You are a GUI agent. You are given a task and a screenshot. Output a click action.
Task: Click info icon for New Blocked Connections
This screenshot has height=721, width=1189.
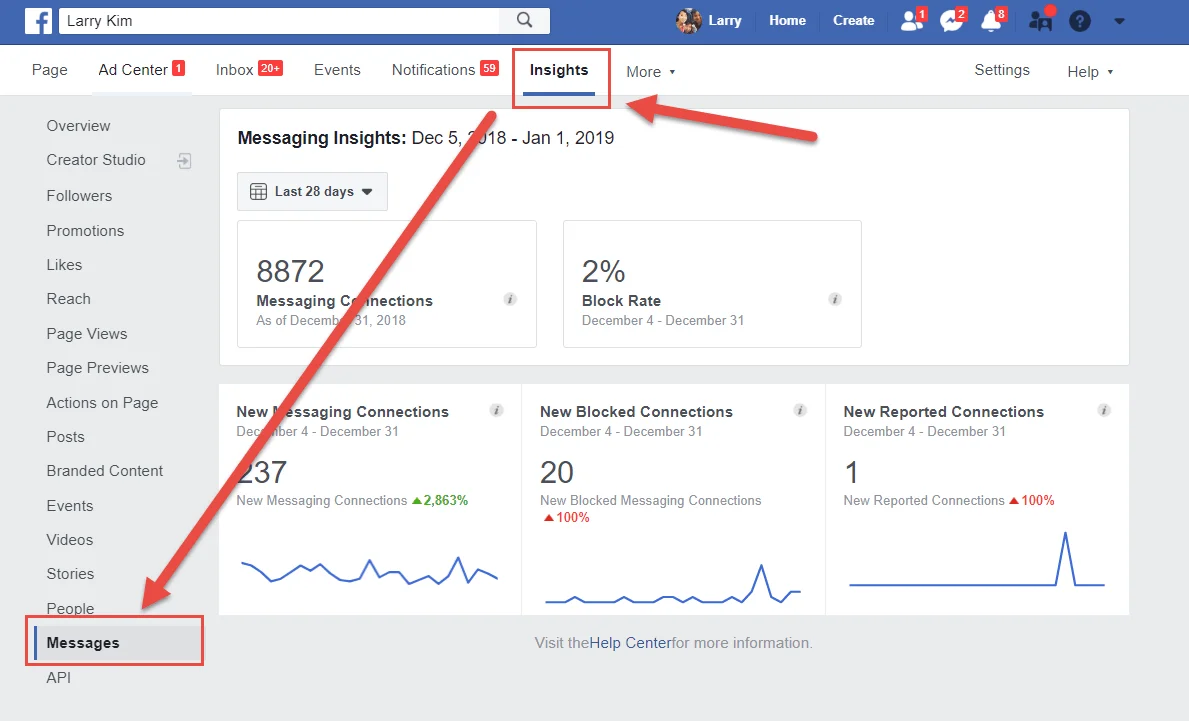[800, 410]
